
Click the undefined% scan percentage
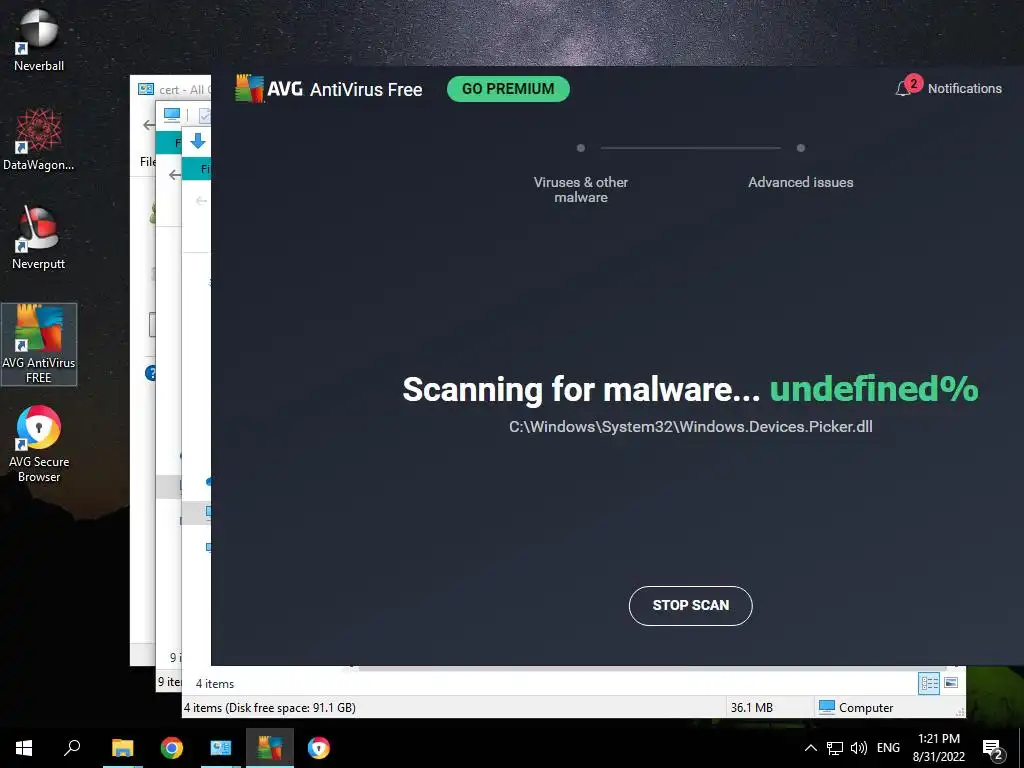click(874, 389)
